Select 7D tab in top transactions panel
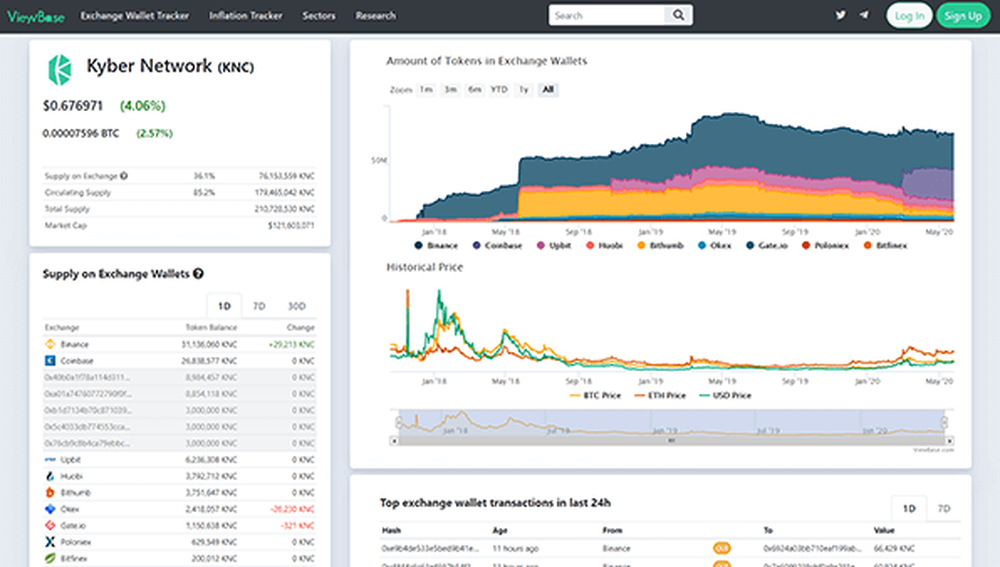1000x567 pixels. (x=944, y=508)
